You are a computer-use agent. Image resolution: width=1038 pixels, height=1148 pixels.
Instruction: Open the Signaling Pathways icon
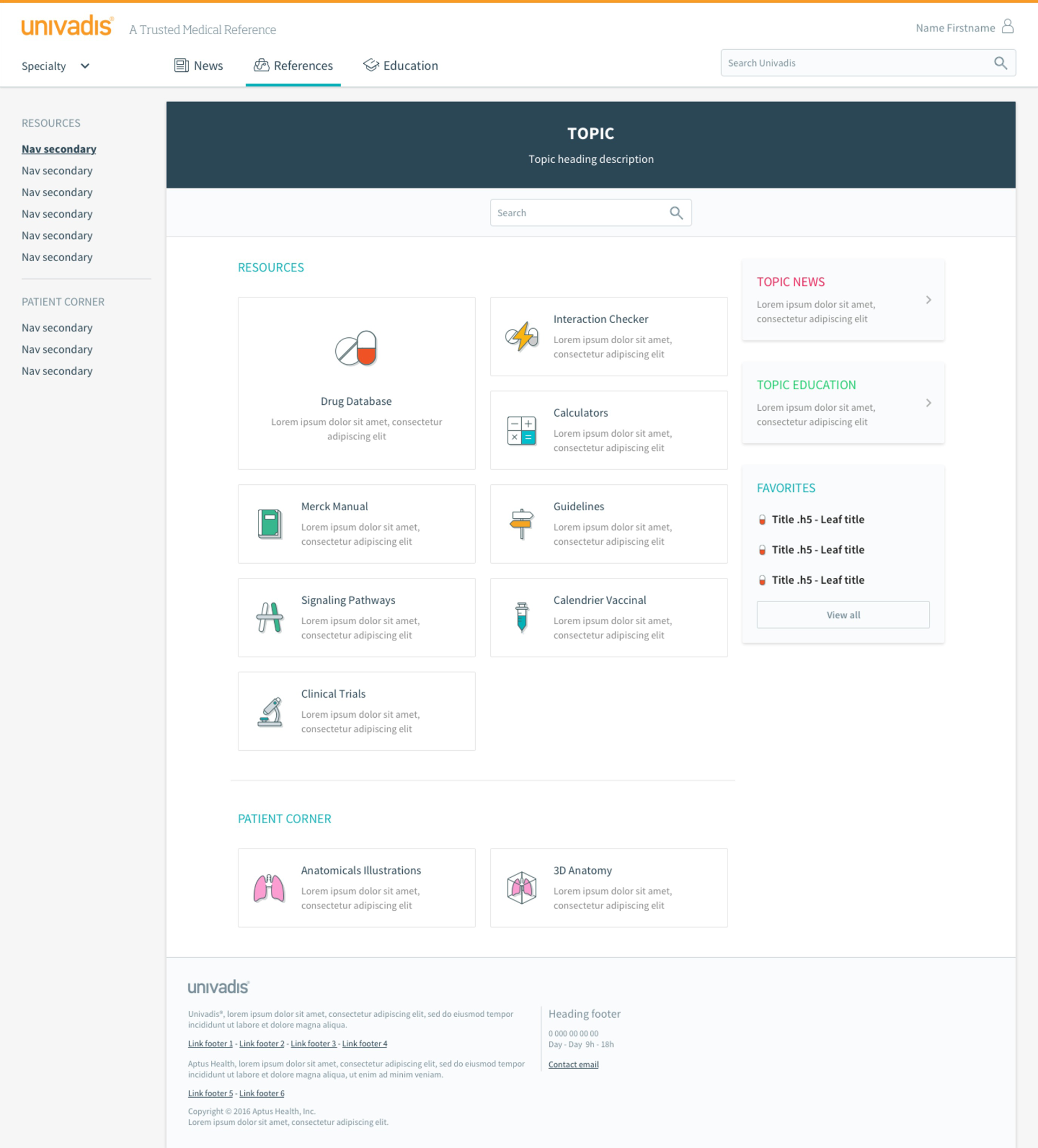(269, 617)
